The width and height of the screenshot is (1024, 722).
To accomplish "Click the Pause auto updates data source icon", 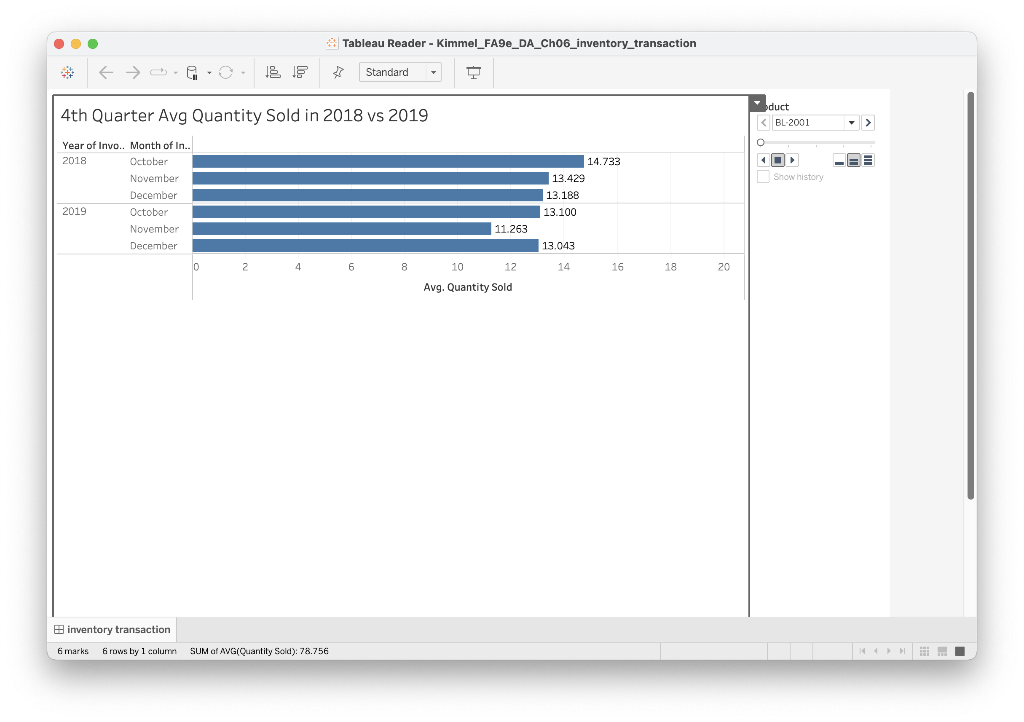I will (x=192, y=72).
